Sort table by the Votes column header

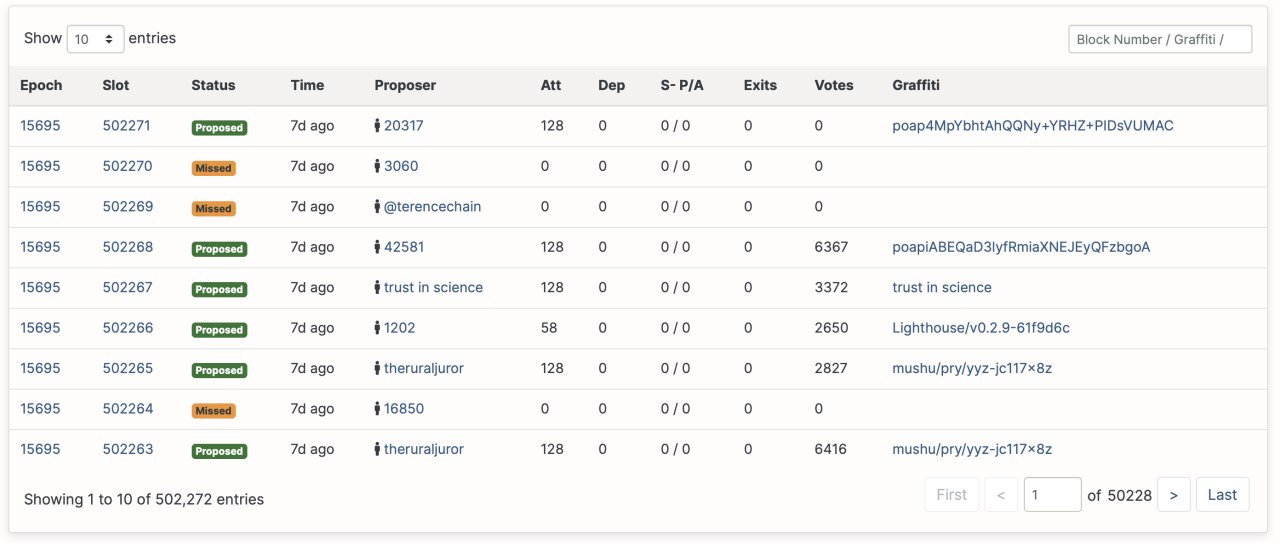point(834,85)
